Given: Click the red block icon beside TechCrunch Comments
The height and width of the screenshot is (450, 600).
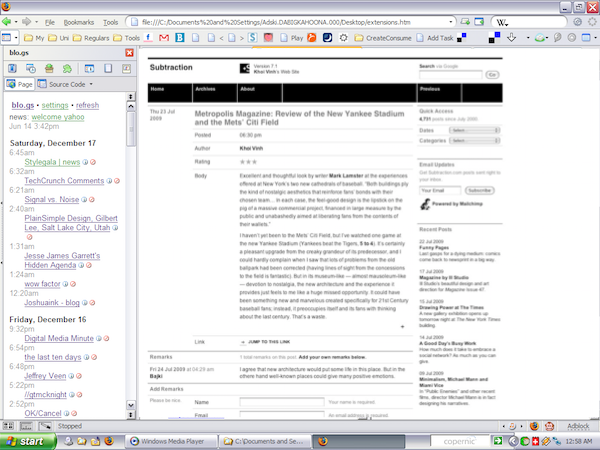Looking at the screenshot, I should 119,181.
